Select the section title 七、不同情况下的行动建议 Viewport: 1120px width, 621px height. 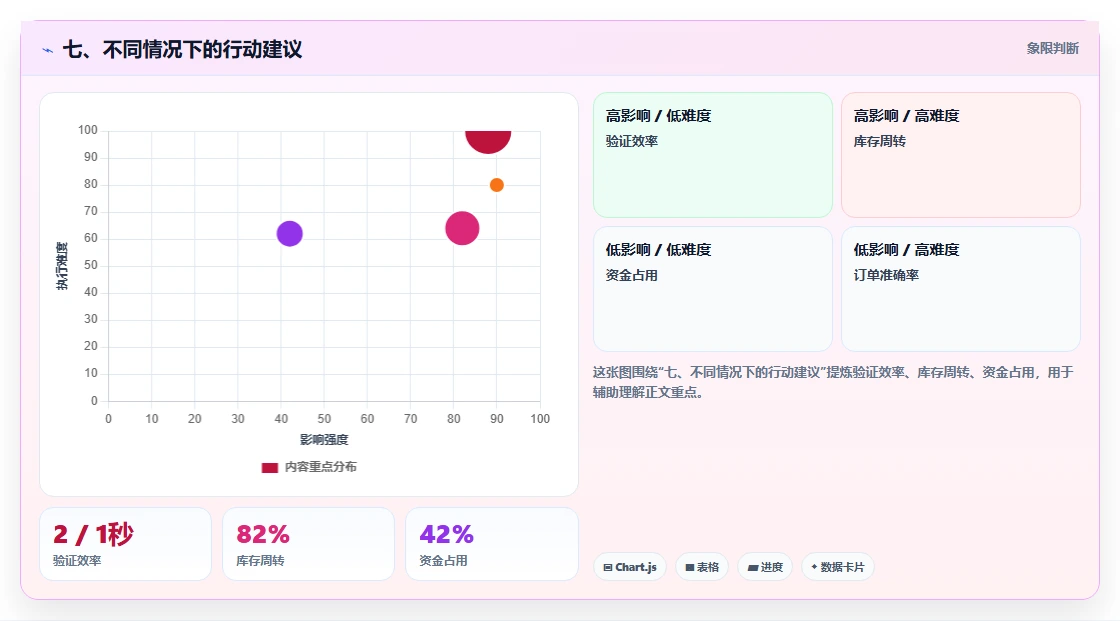pos(183,49)
